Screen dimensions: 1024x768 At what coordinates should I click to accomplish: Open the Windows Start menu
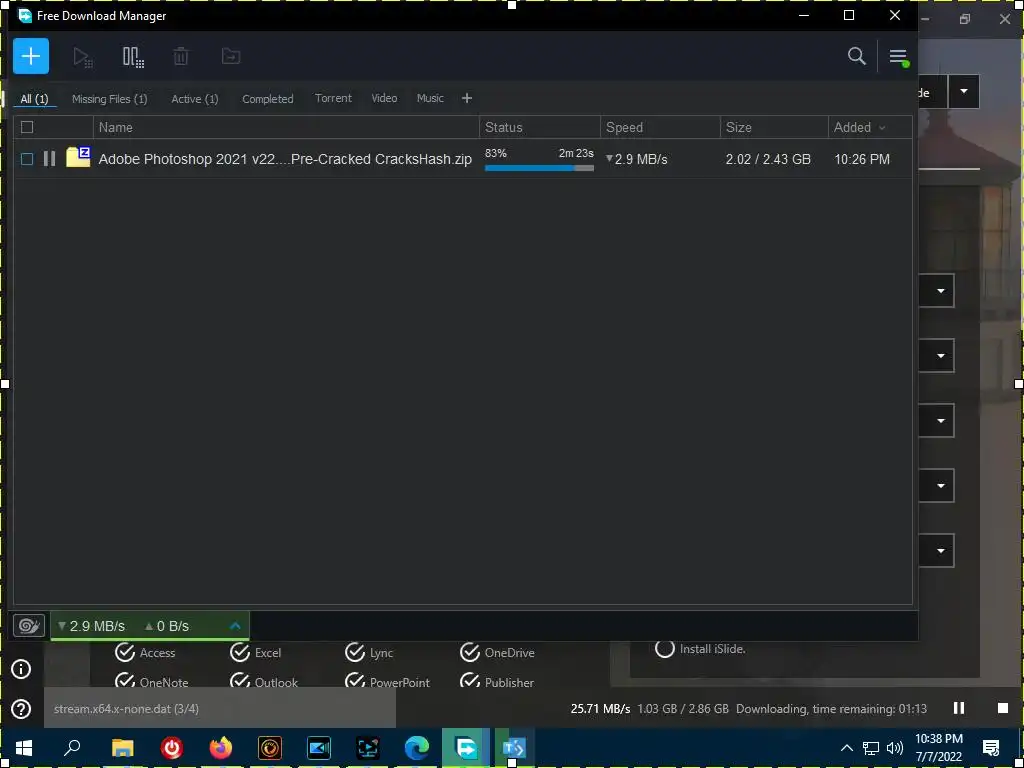pyautogui.click(x=24, y=748)
